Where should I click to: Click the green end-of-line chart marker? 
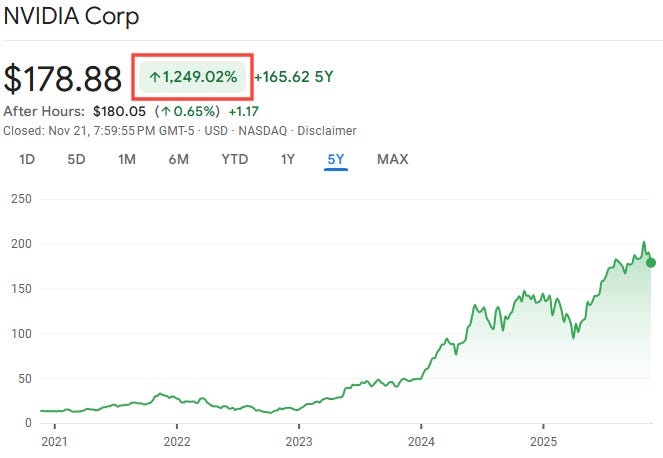point(651,263)
